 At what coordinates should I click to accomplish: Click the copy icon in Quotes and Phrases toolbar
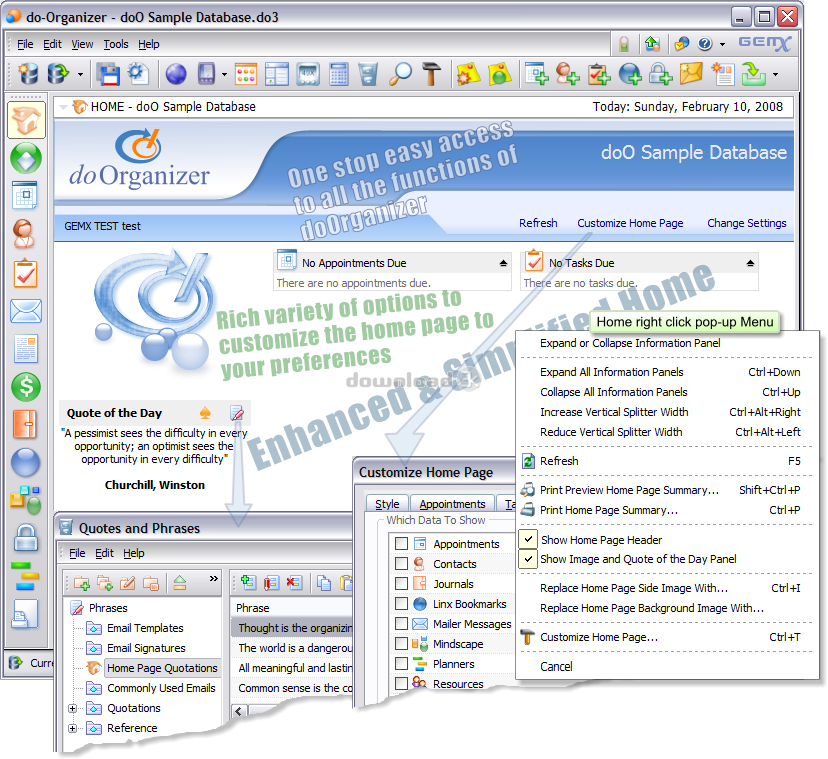(323, 583)
